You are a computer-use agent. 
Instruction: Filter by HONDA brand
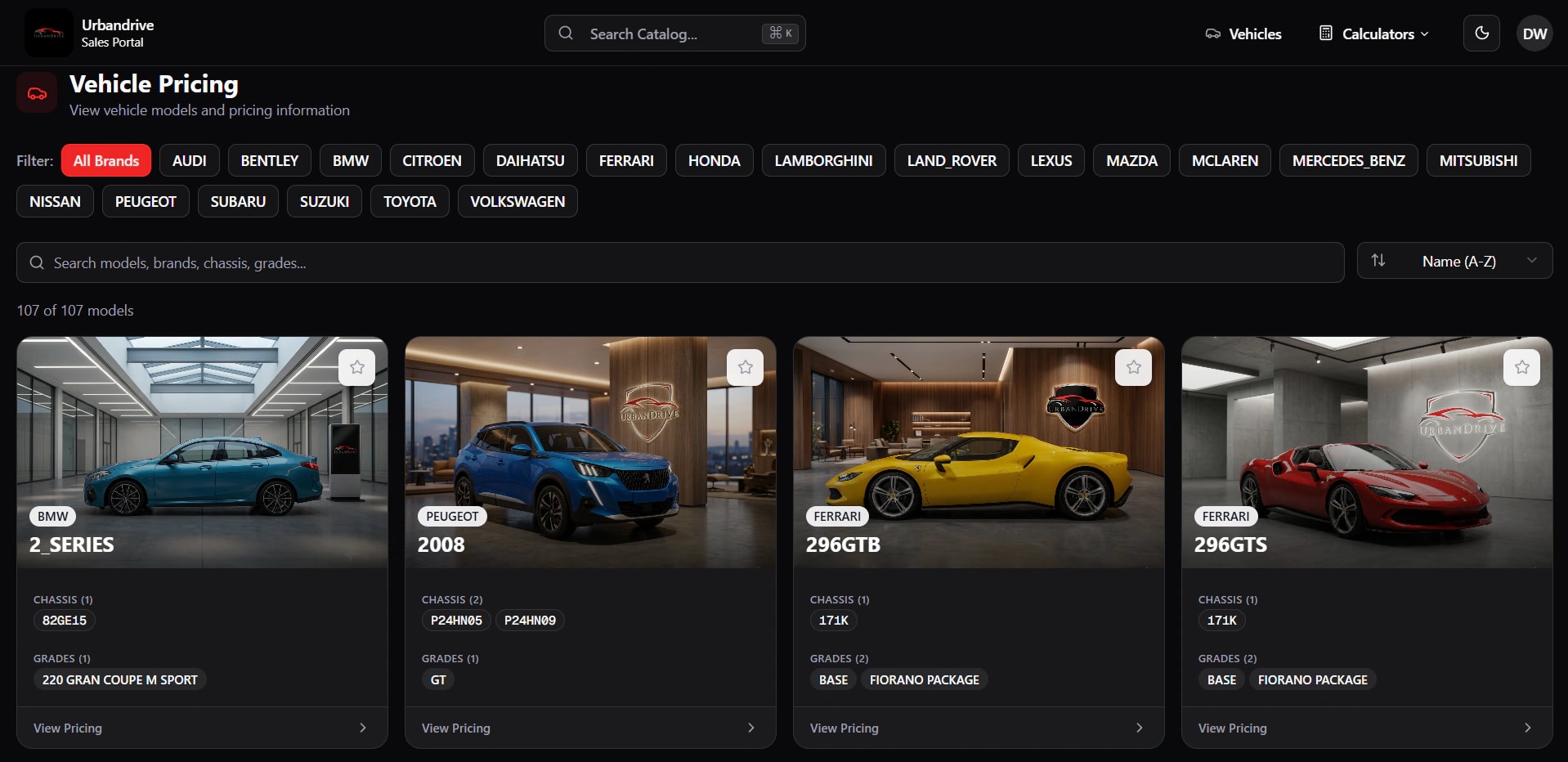pos(715,160)
